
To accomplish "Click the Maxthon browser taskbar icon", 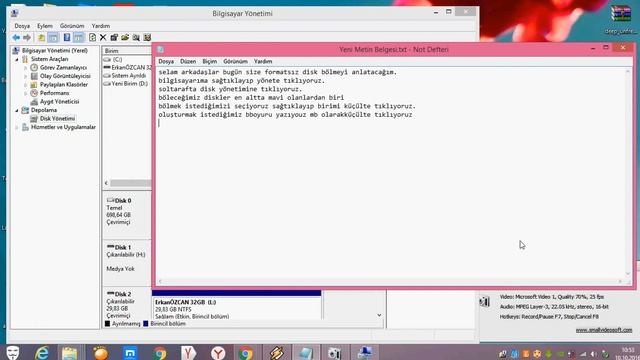I will pyautogui.click(x=130, y=353).
